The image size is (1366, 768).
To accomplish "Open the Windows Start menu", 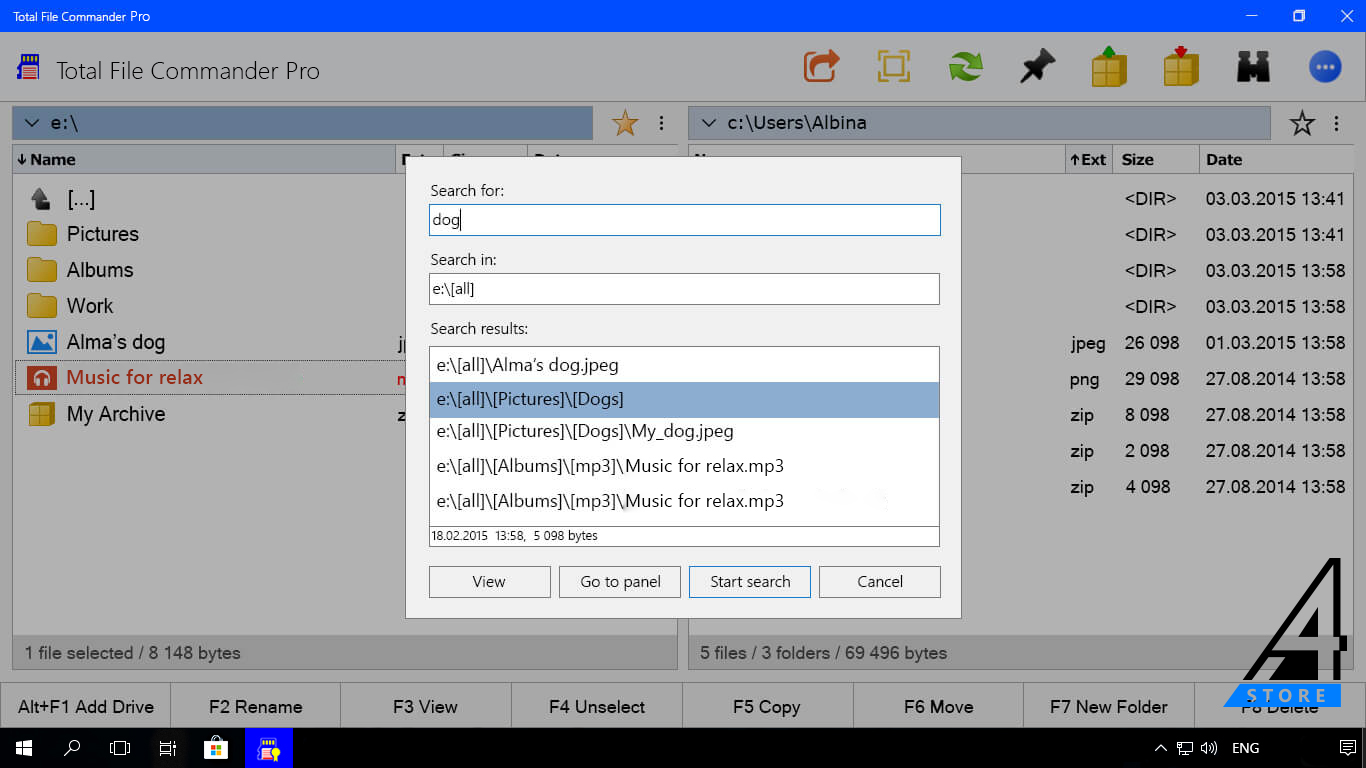I will click(x=23, y=748).
